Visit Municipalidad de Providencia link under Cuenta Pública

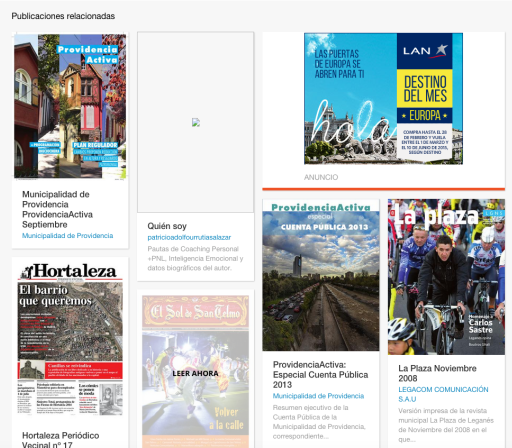pyautogui.click(x=318, y=396)
